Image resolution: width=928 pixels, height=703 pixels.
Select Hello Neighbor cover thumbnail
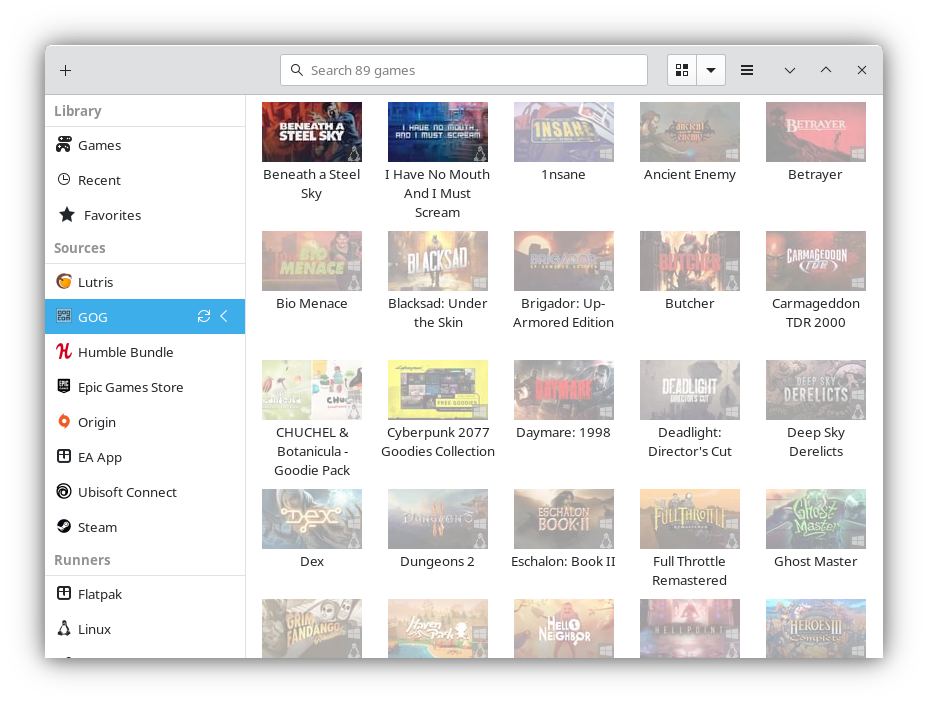[x=564, y=628]
